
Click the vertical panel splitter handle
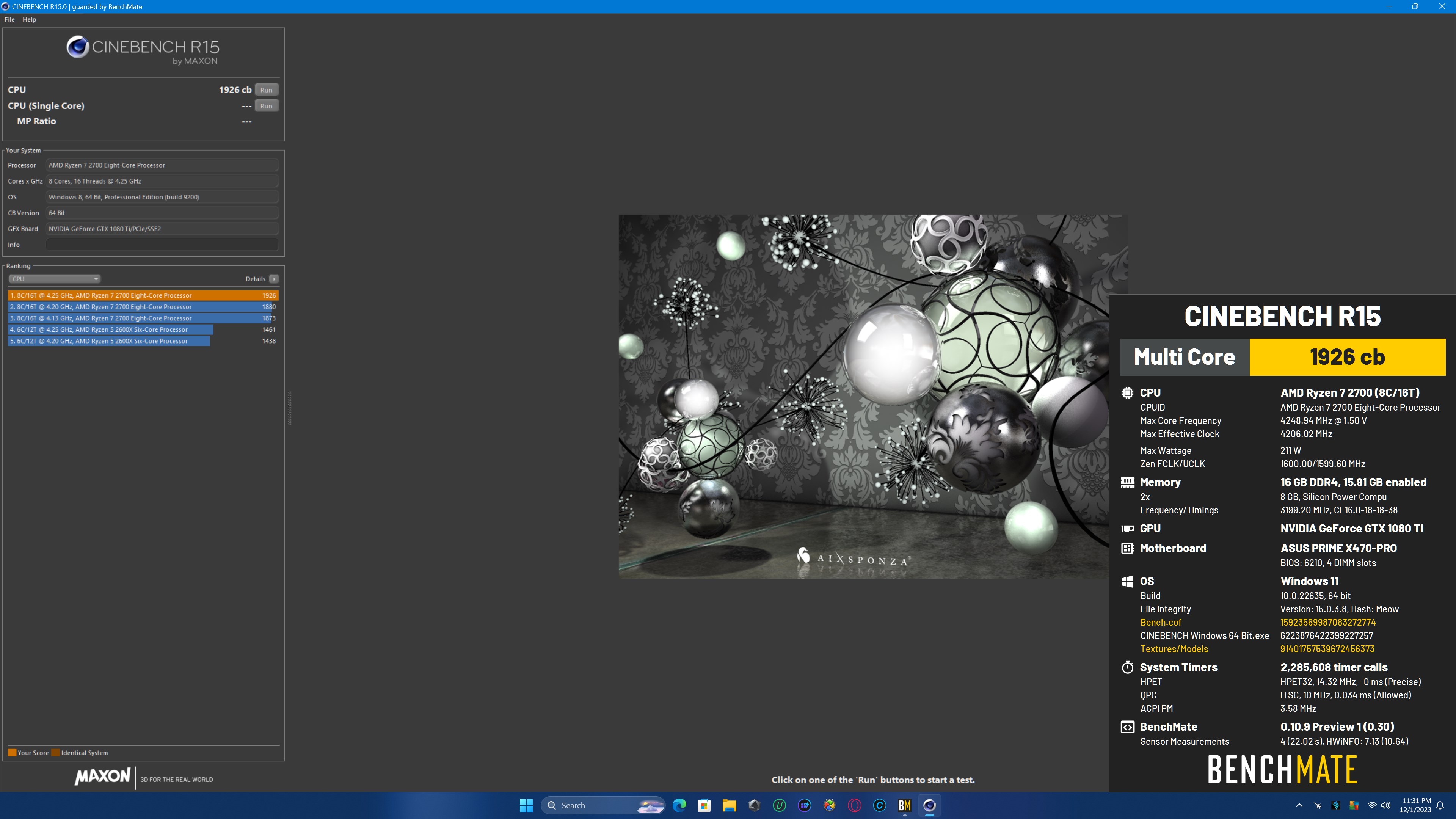point(290,408)
